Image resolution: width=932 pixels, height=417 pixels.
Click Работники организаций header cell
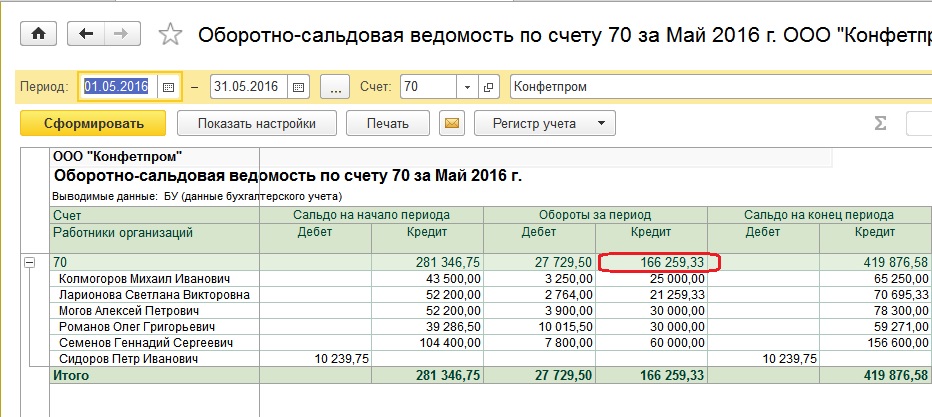coord(155,238)
